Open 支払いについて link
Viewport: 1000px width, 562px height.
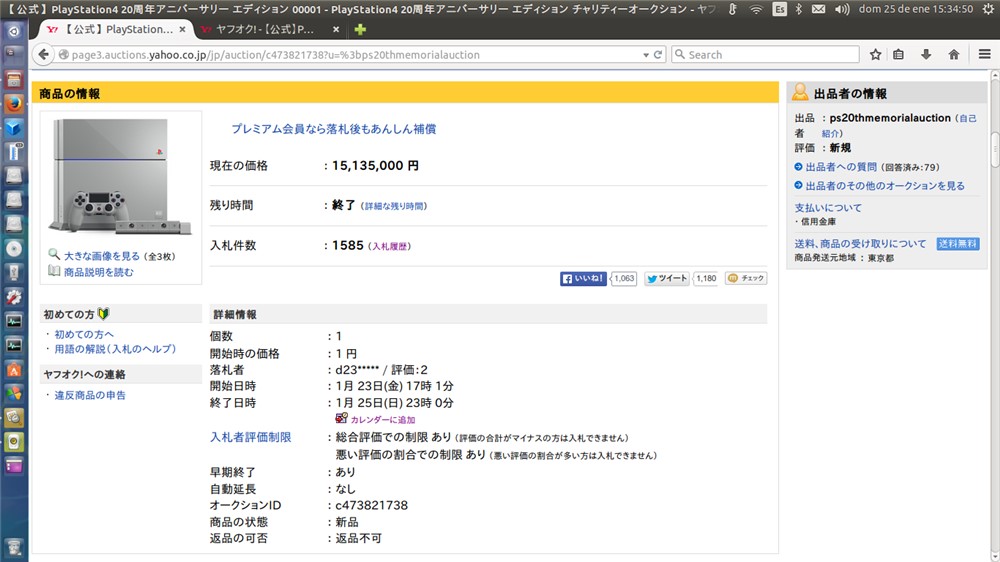(828, 208)
